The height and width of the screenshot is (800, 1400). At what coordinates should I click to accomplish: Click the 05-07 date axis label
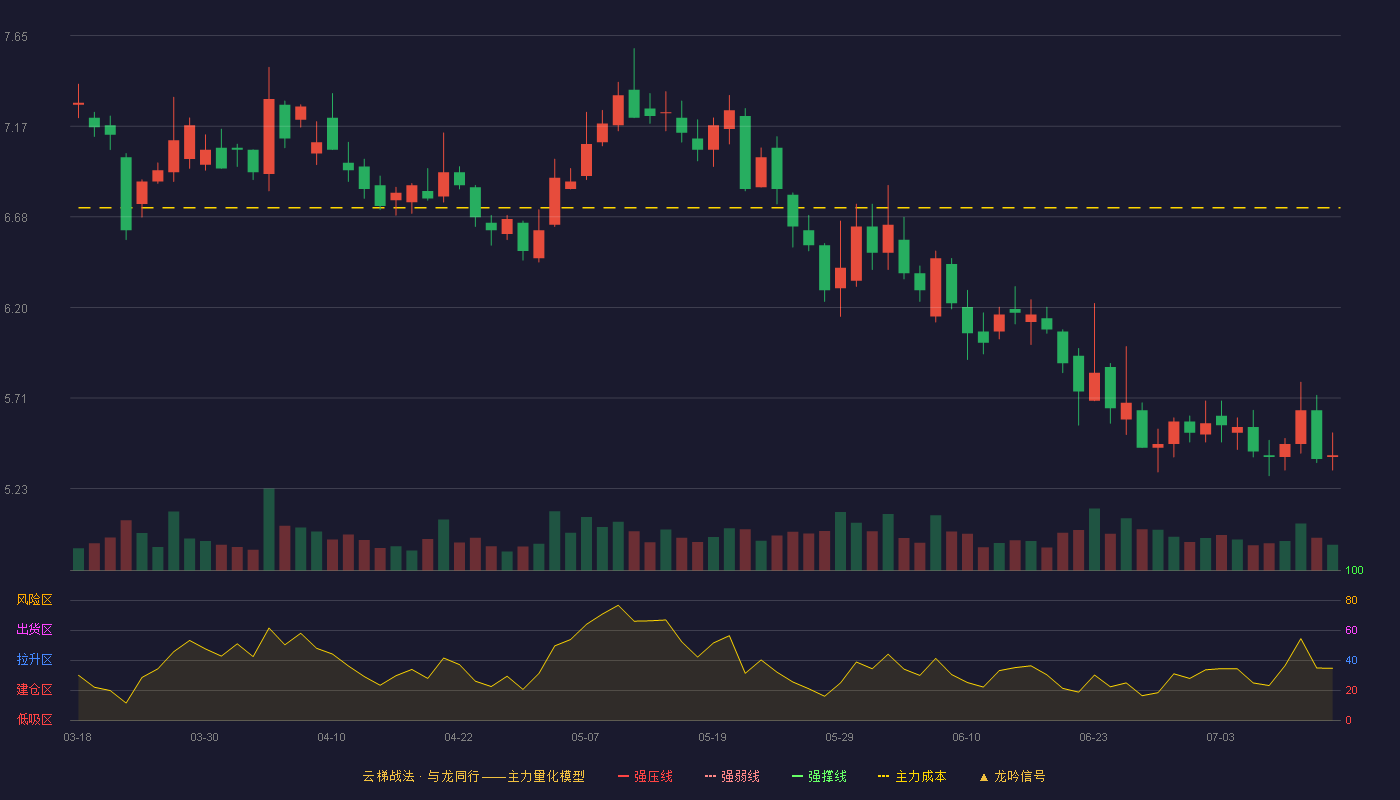click(585, 737)
